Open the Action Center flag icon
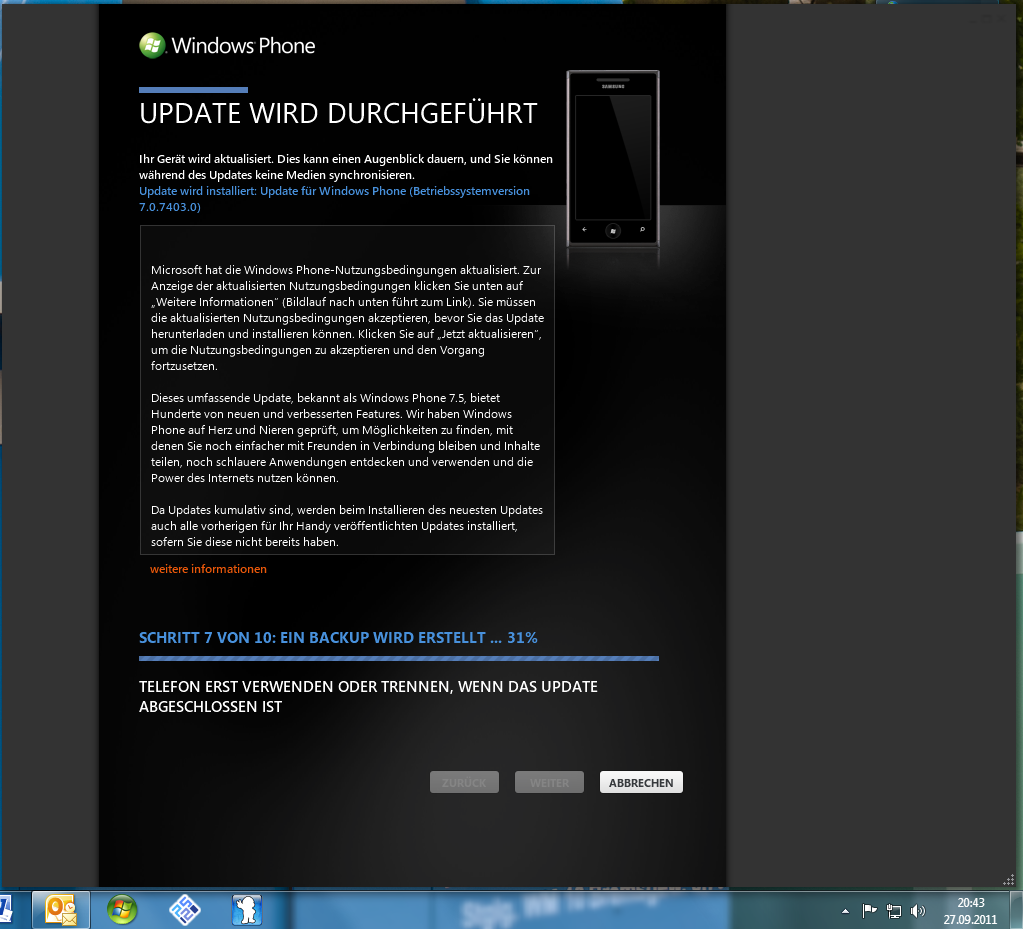Viewport: 1023px width, 929px height. coord(869,911)
